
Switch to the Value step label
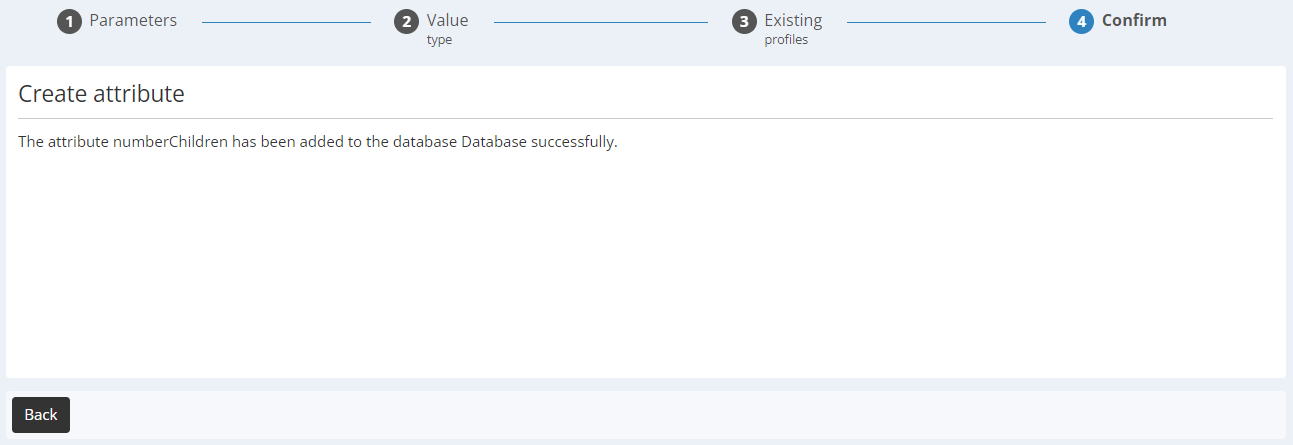tap(447, 20)
